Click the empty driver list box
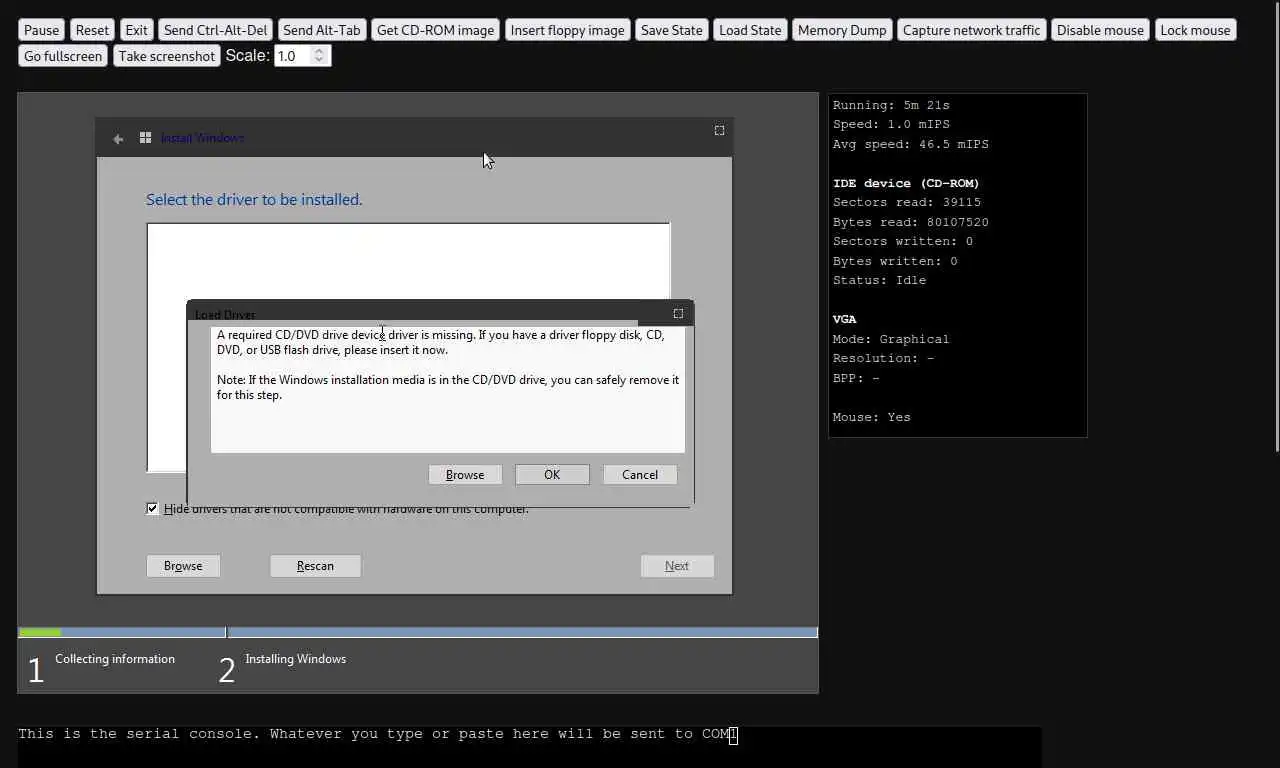This screenshot has height=768, width=1280. [408, 262]
